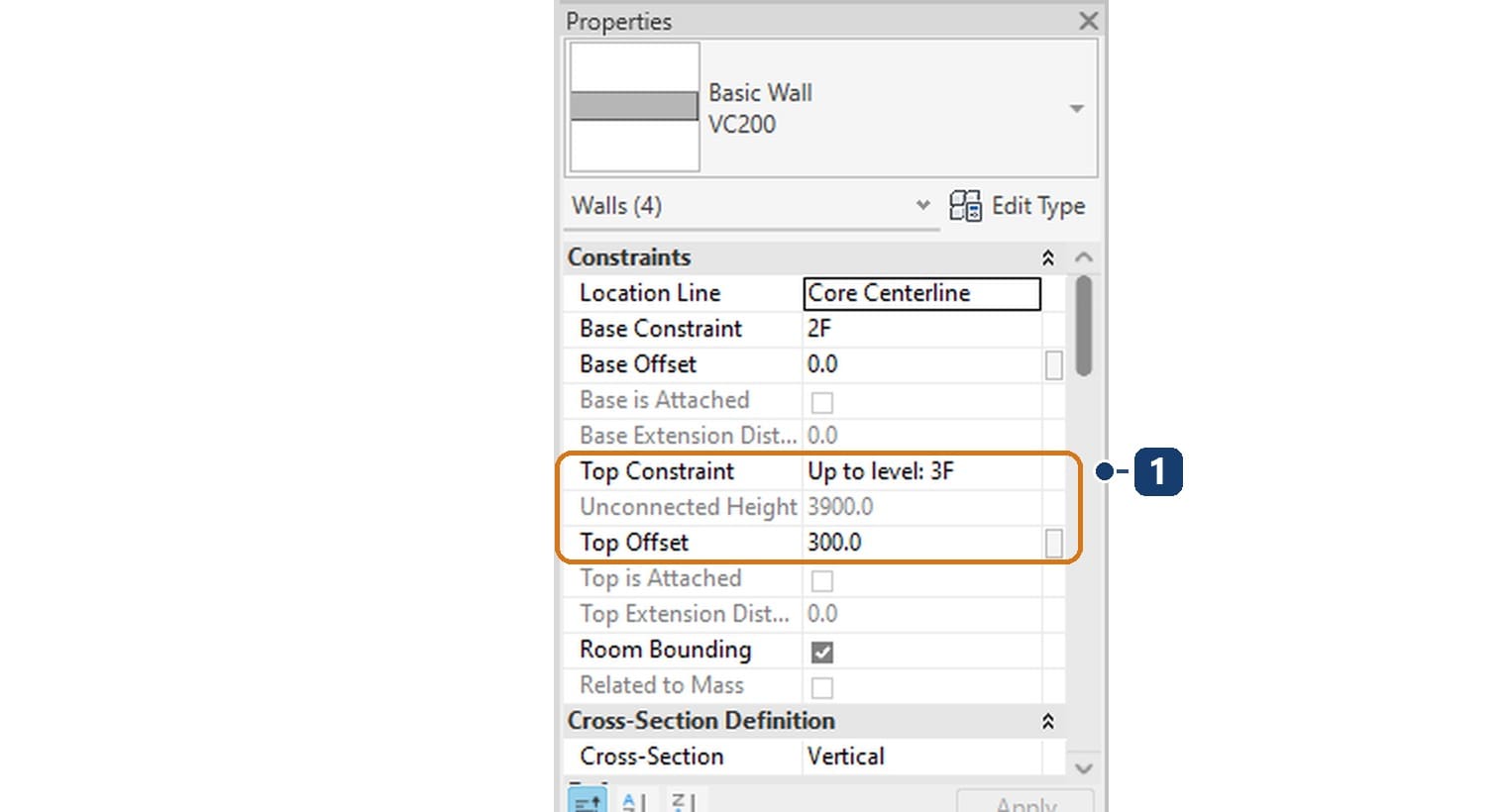
Task: Click the Top Constraint label
Action: (x=657, y=471)
